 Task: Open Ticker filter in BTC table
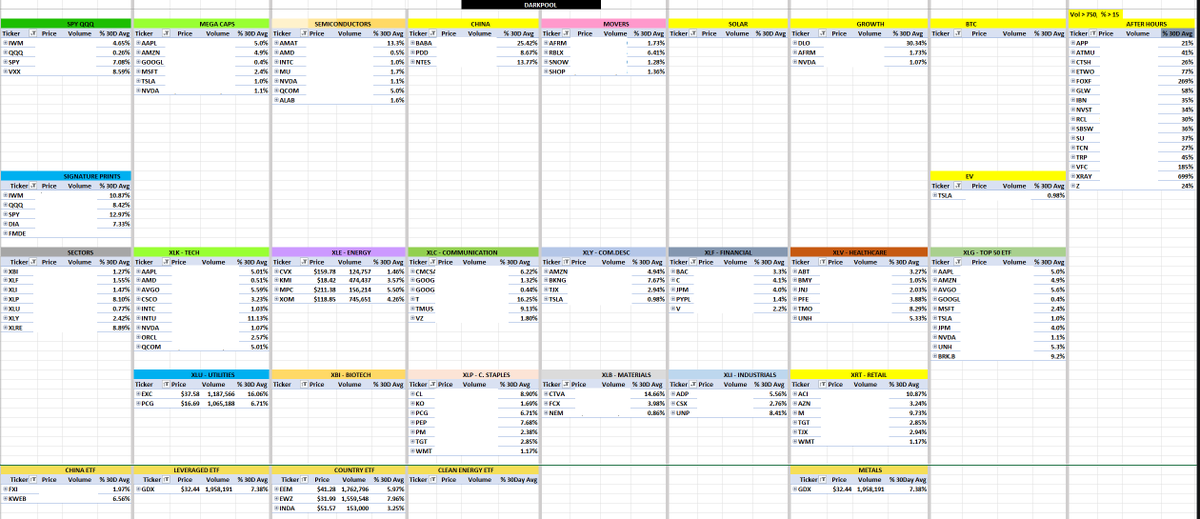point(957,33)
